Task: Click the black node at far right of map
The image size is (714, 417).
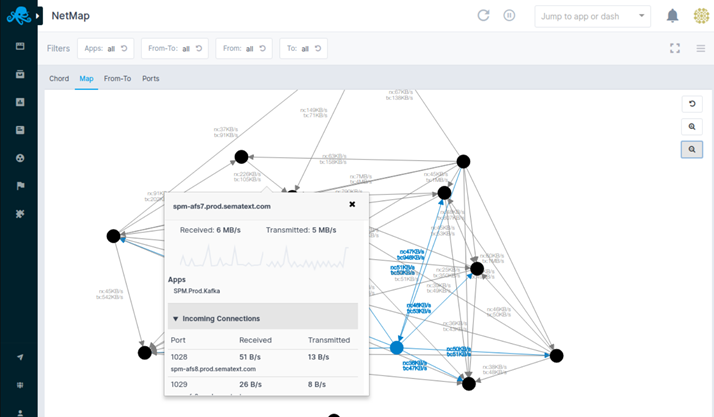Action: tap(556, 356)
